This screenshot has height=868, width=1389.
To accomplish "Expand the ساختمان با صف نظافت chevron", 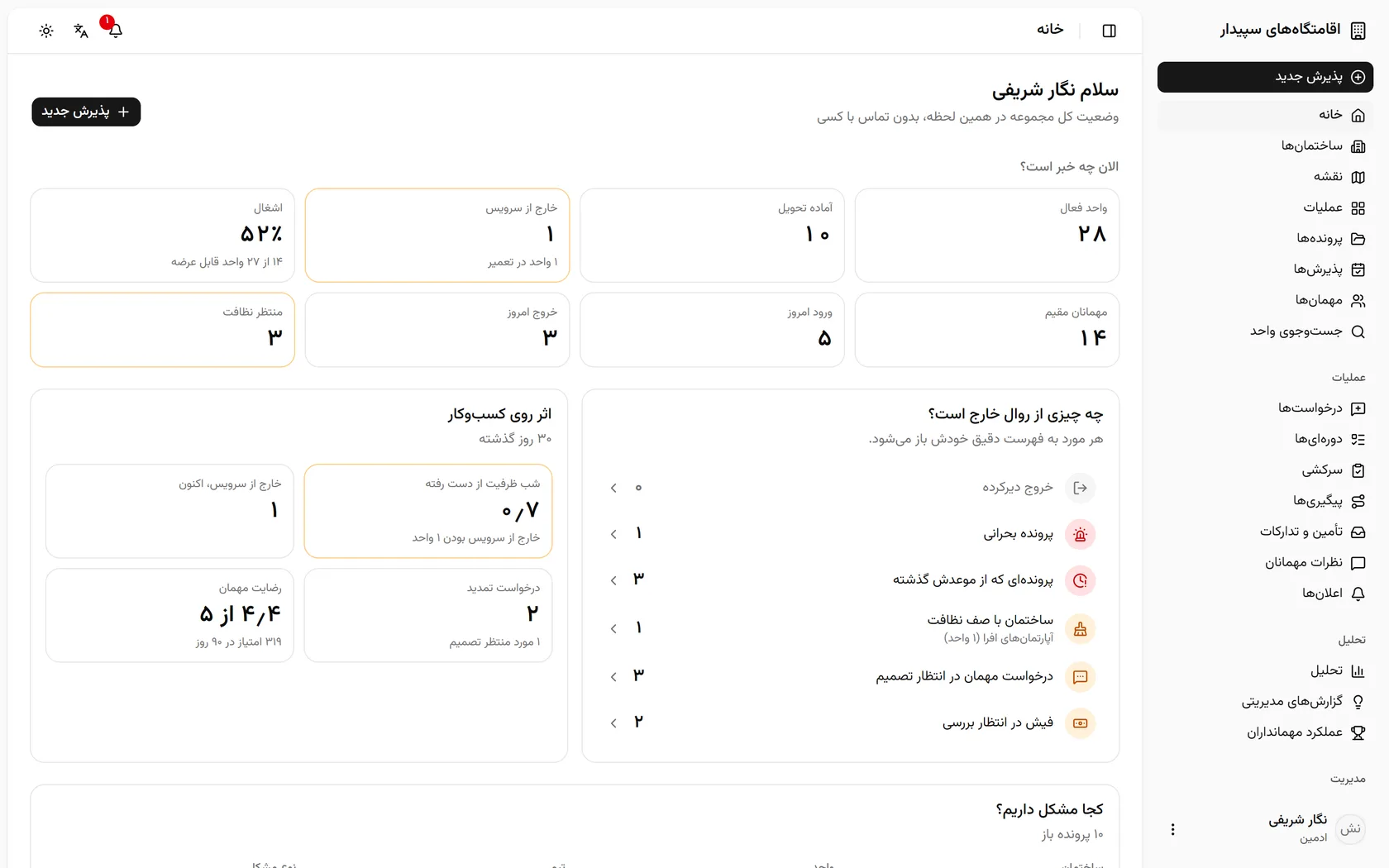I will 613,628.
